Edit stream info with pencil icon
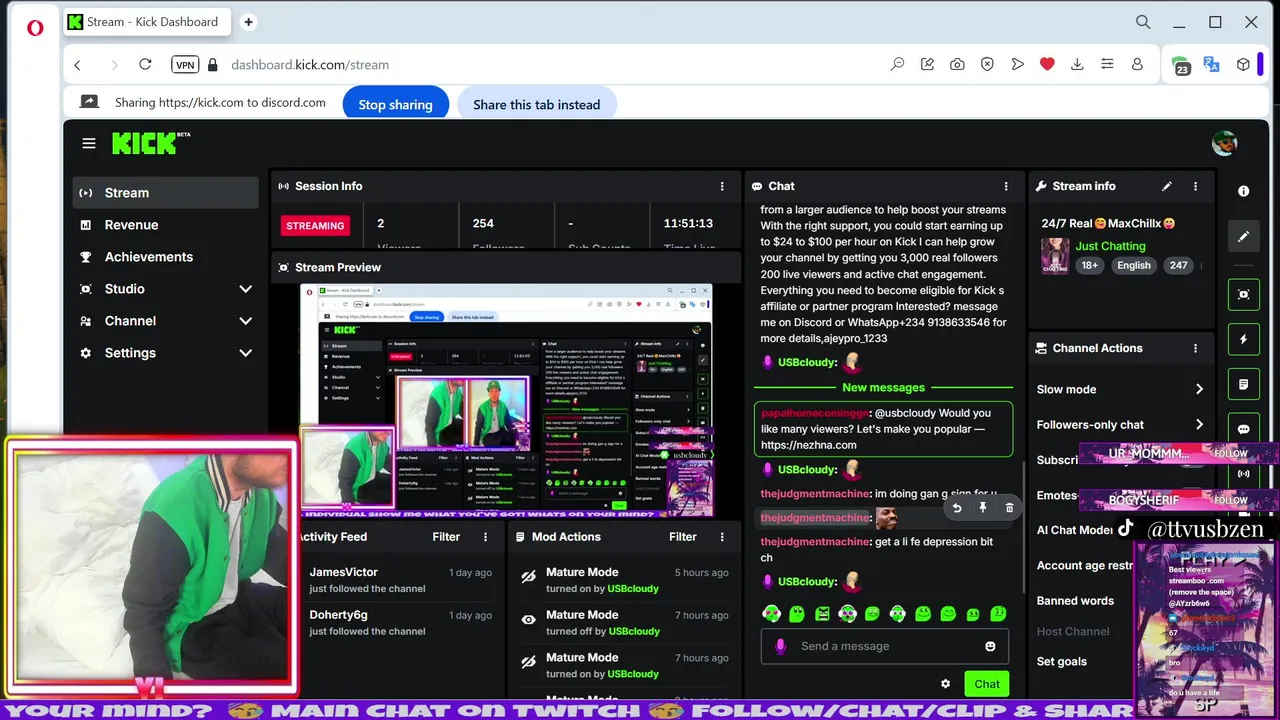 1166,186
